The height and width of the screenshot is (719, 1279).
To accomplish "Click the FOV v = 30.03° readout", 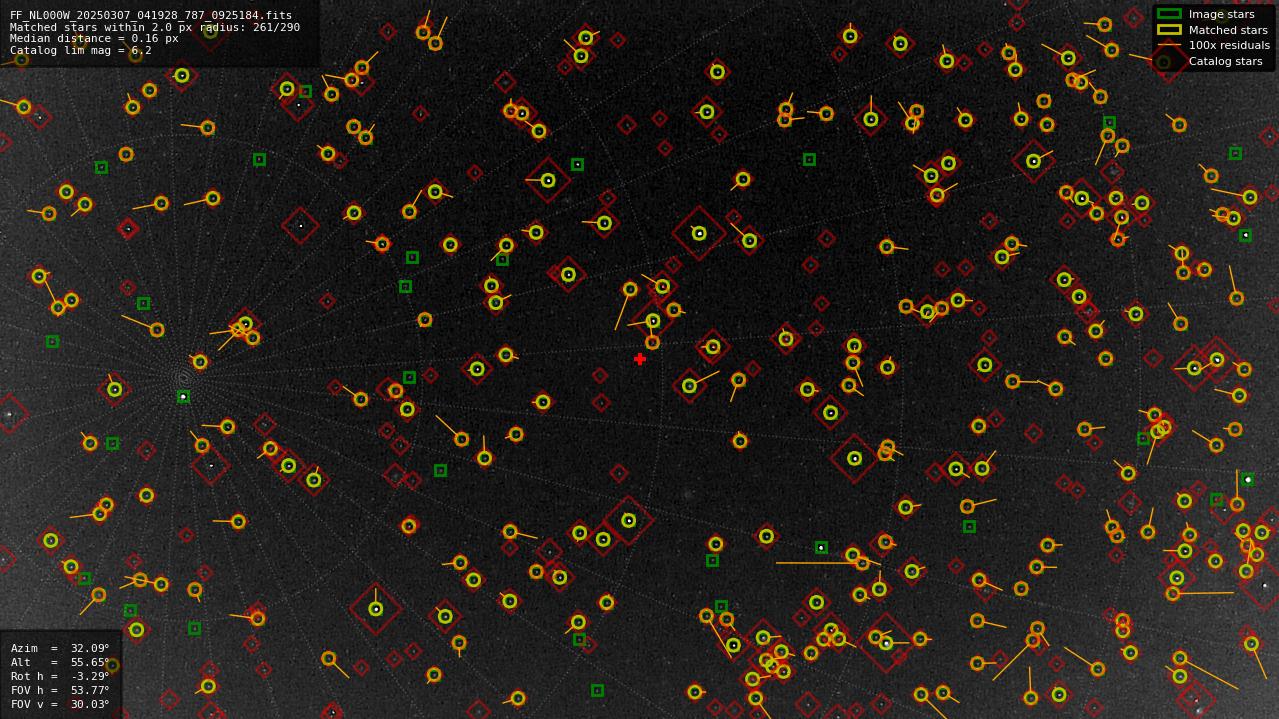I will point(60,704).
